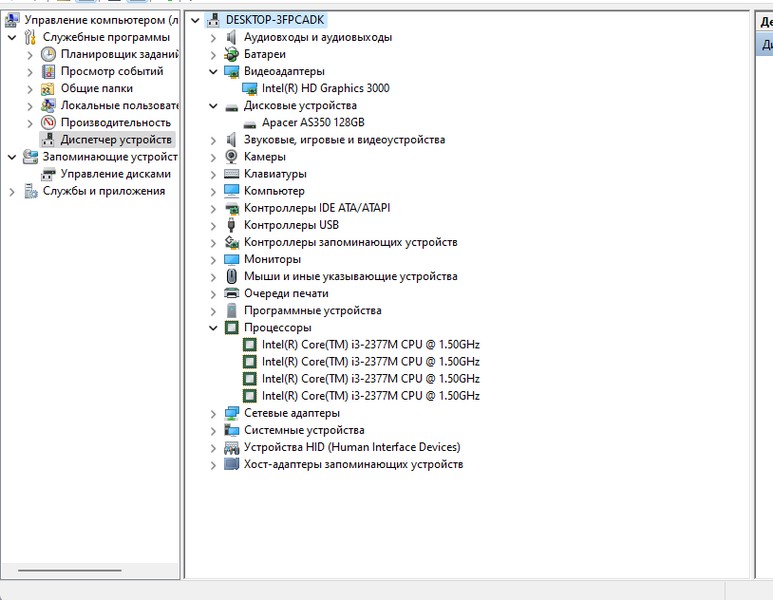The image size is (773, 600).
Task: Click the USB controllers icon
Action: pos(232,225)
